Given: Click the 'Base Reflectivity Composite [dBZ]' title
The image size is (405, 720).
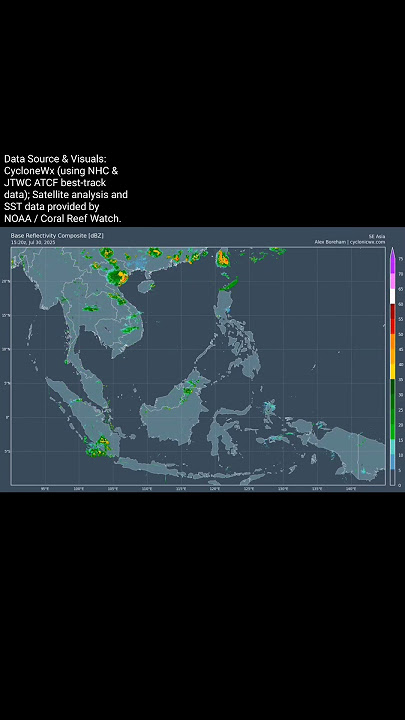Looking at the screenshot, I should (x=57, y=236).
